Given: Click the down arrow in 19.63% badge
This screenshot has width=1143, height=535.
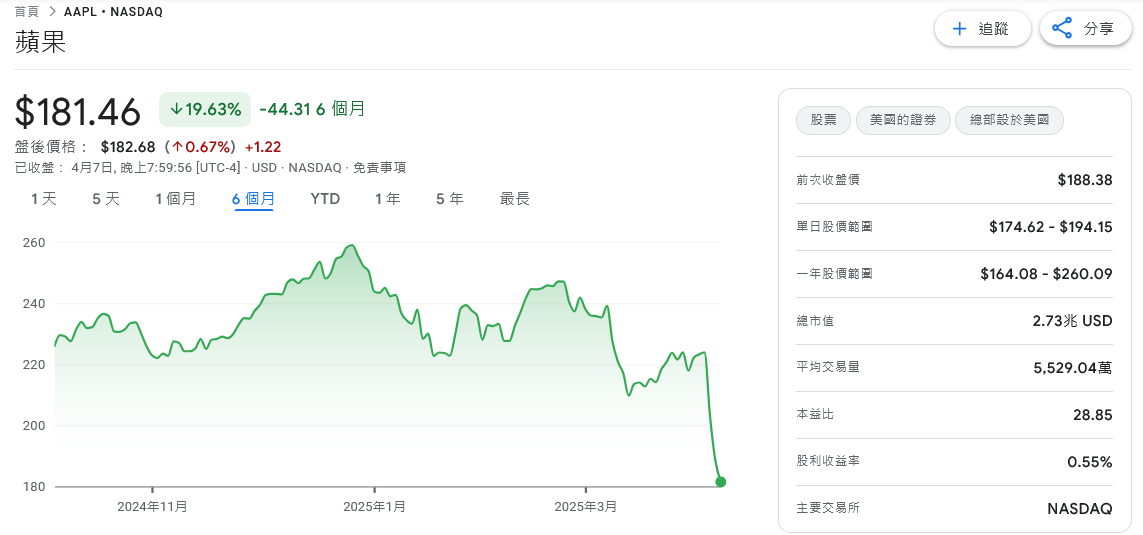Looking at the screenshot, I should (176, 109).
